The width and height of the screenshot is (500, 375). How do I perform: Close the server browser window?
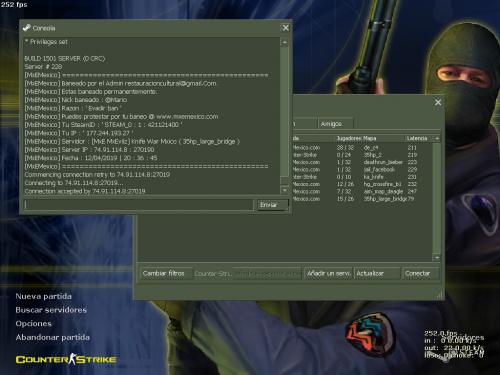pos(438,102)
